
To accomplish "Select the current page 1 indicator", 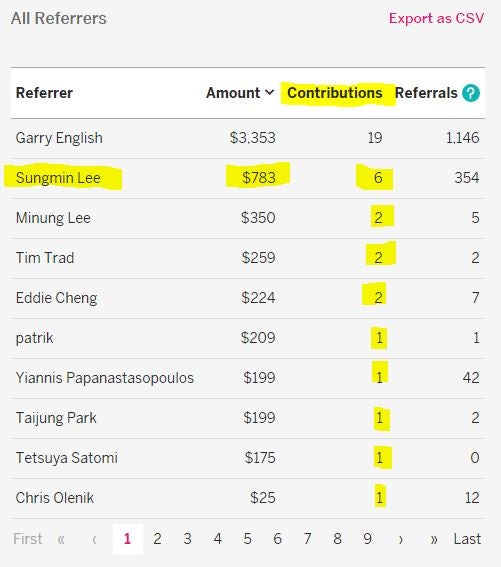I will 127,539.
